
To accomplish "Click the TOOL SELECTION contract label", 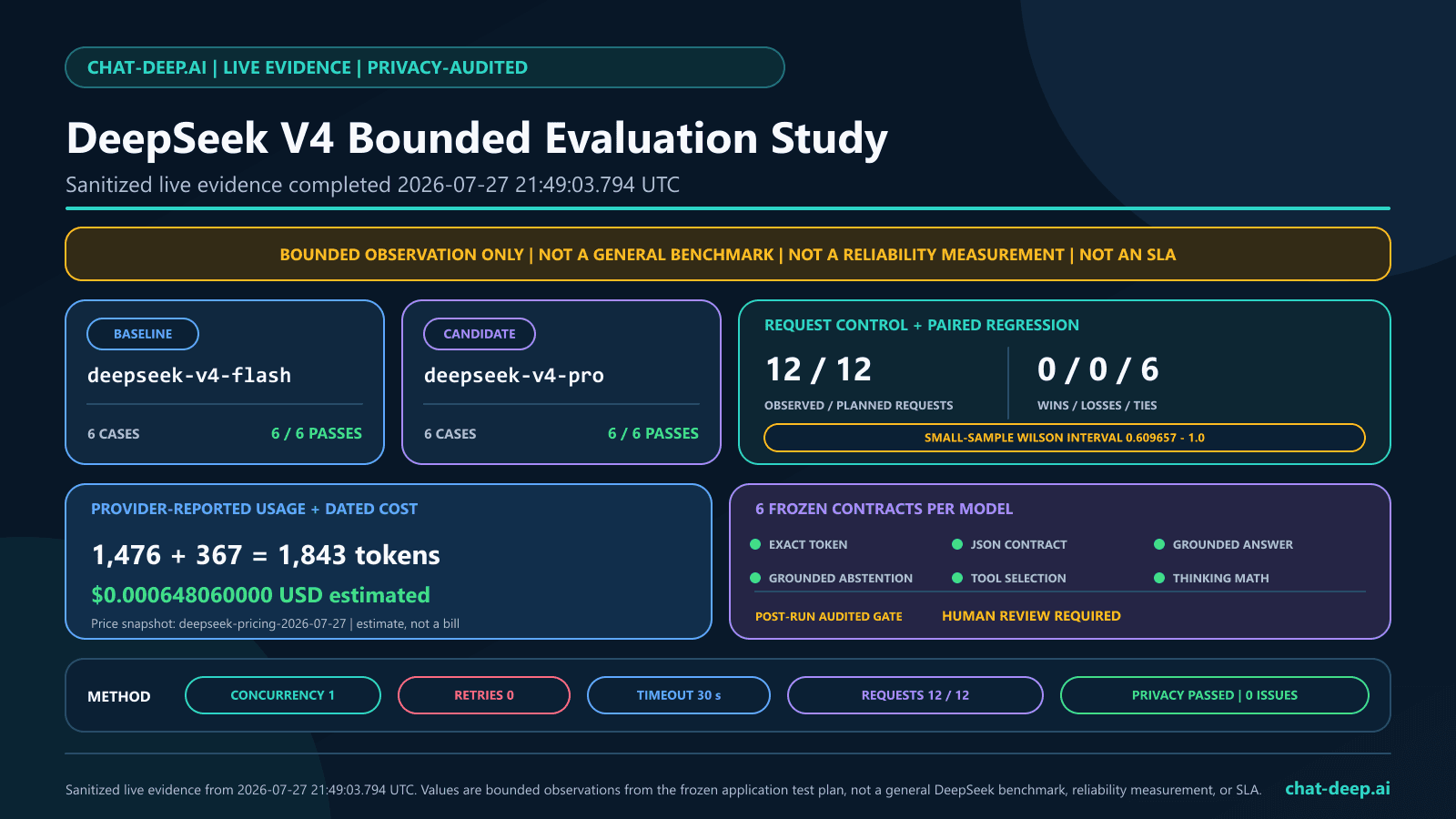I will [1018, 578].
